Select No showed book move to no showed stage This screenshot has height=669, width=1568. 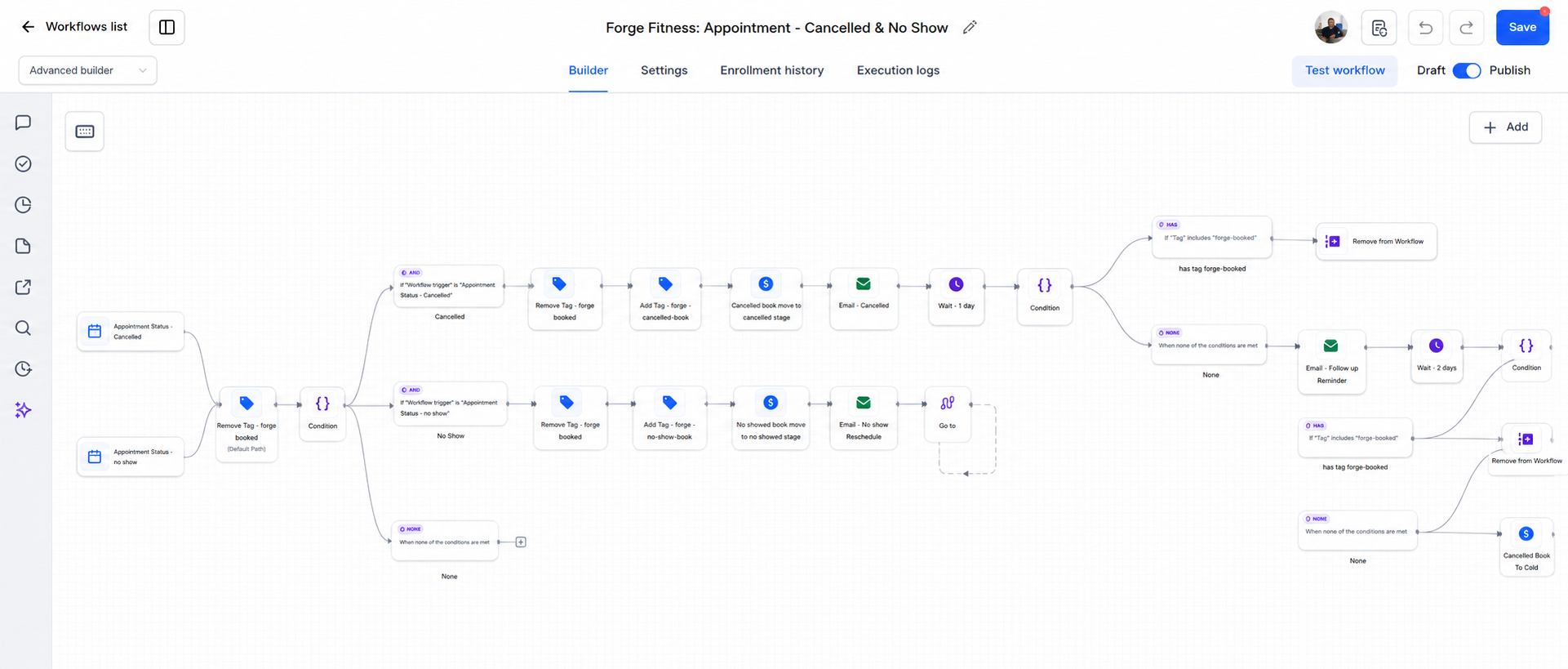(771, 418)
